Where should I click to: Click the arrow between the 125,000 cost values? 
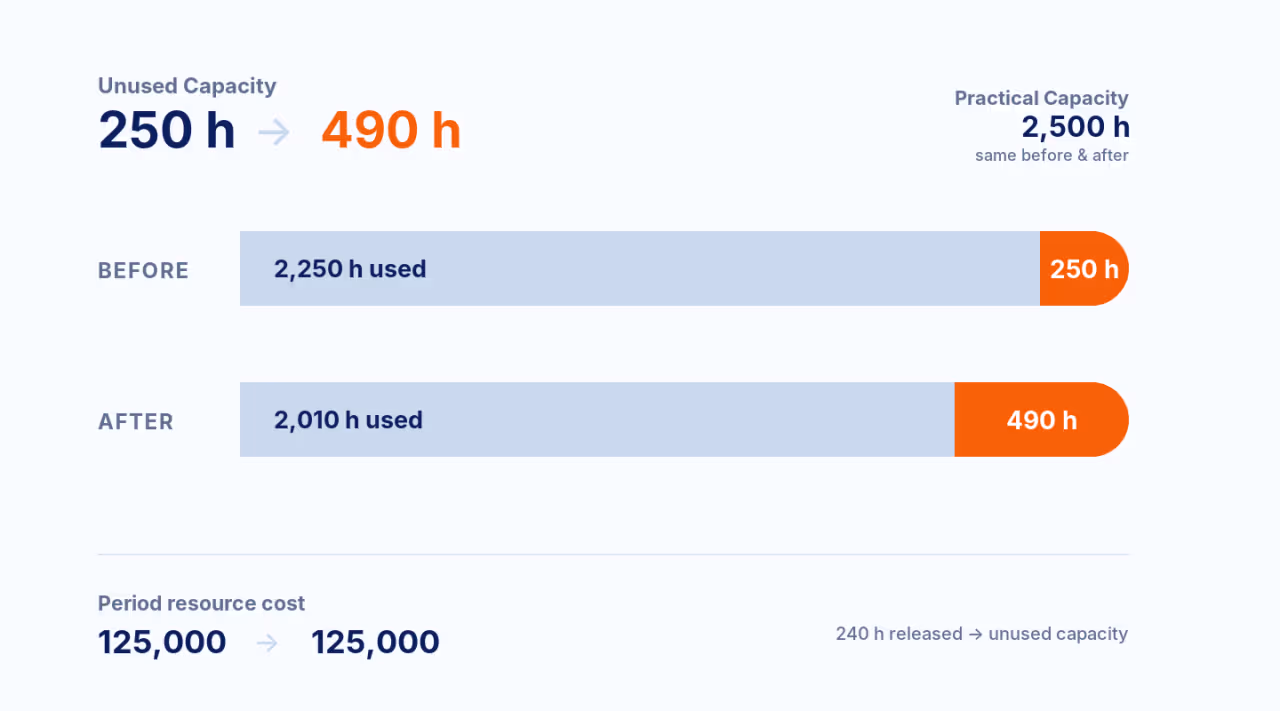267,643
